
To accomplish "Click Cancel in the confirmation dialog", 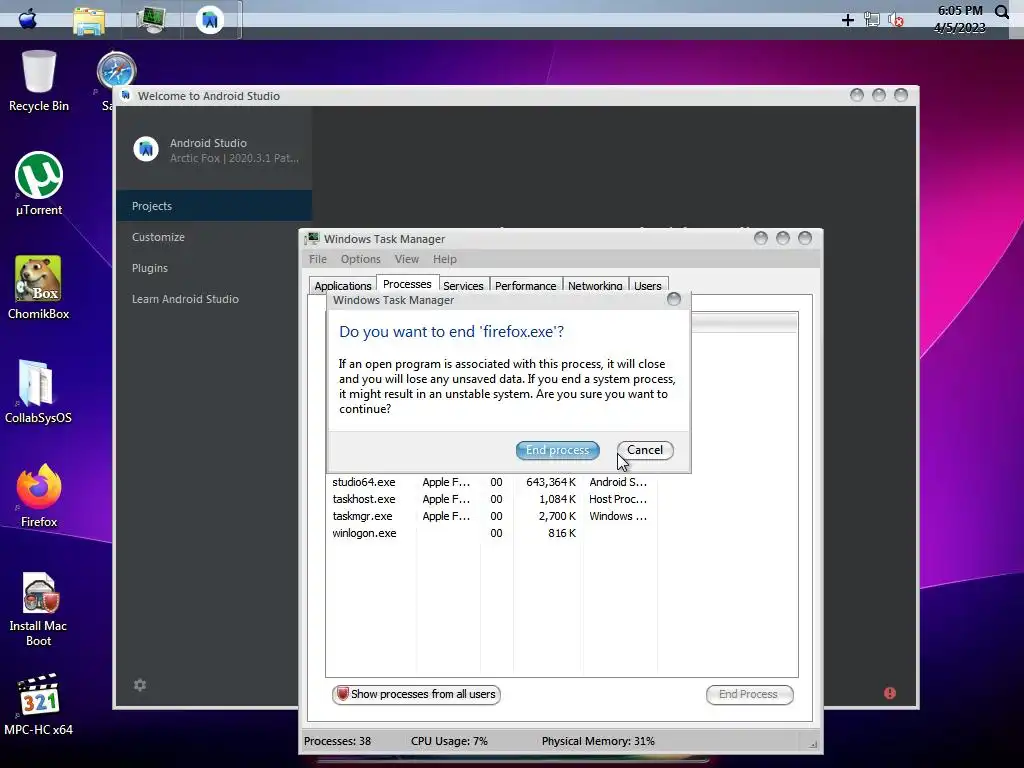I will click(x=645, y=450).
